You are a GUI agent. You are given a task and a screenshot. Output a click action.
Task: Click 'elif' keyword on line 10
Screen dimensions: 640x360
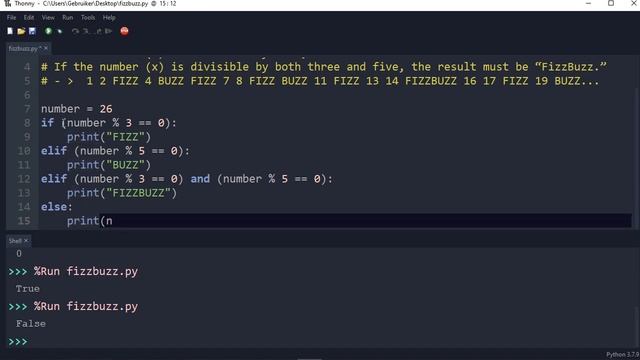(54, 151)
